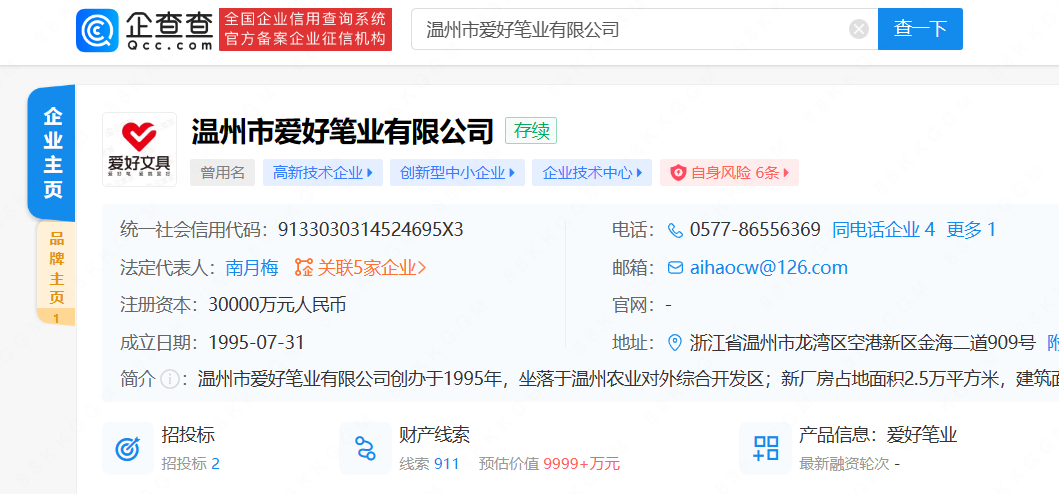Clear the search box with the X icon
This screenshot has width=1059, height=494.
click(858, 29)
